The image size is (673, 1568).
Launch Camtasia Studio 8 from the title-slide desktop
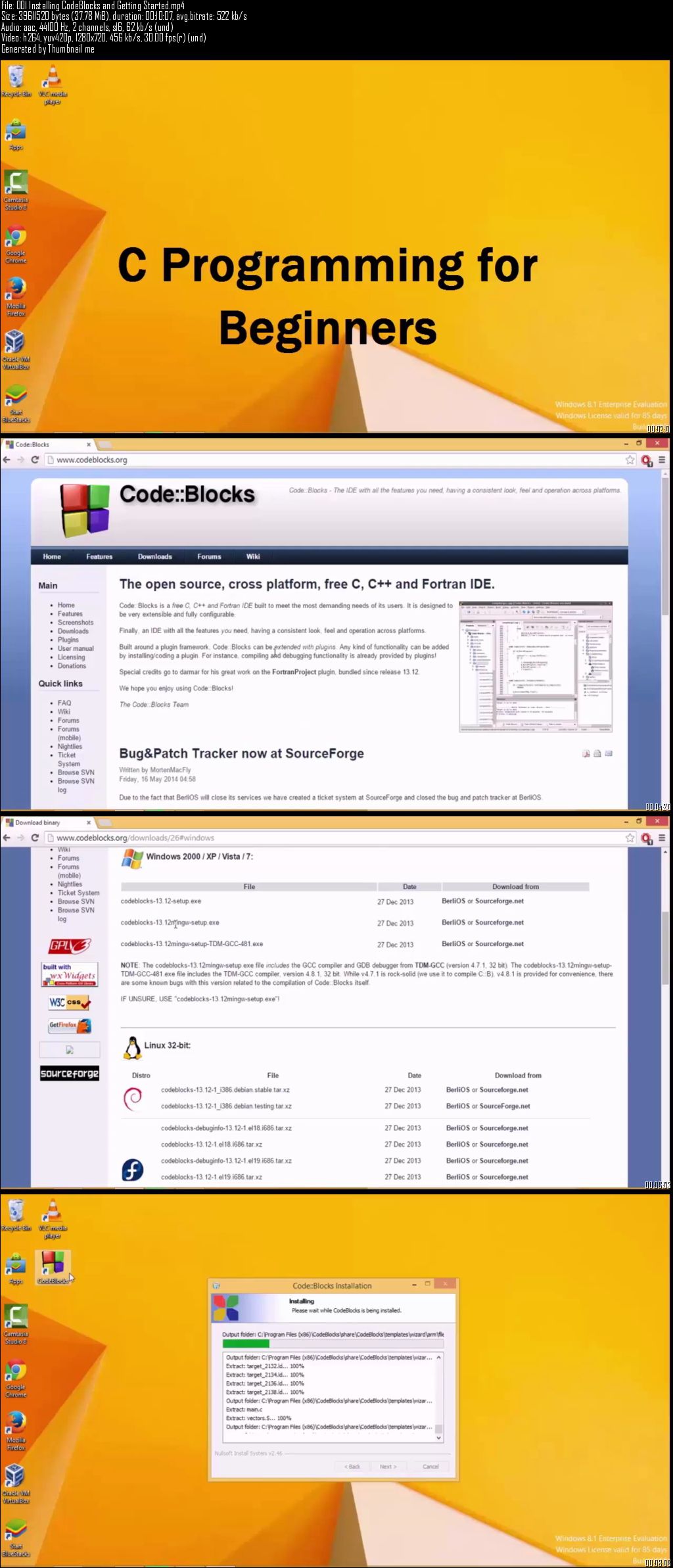click(16, 191)
